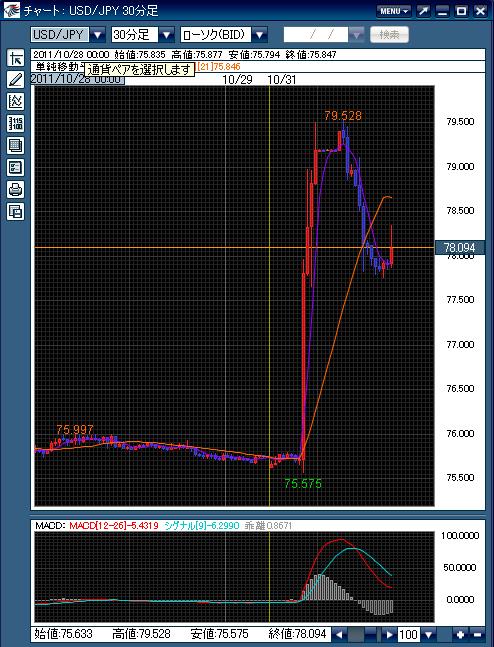Select the crosshair cursor tool
Screen dimensions: 494x647
[x=16, y=58]
